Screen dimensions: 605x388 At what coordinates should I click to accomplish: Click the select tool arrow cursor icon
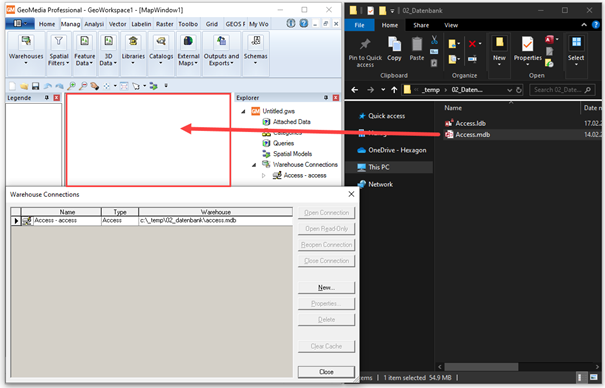point(136,86)
